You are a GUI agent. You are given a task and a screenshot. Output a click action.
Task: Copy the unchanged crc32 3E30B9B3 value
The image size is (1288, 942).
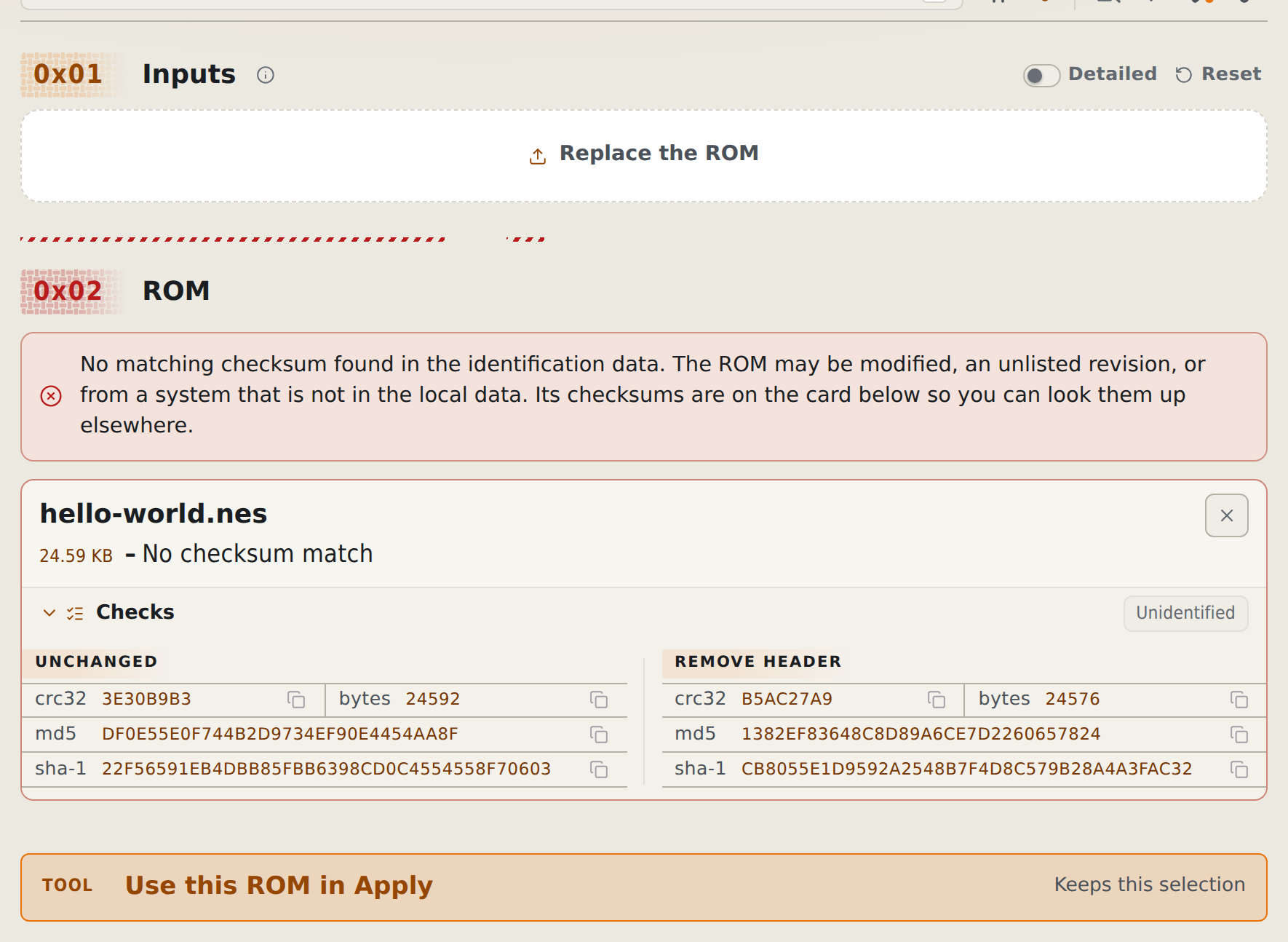[296, 700]
